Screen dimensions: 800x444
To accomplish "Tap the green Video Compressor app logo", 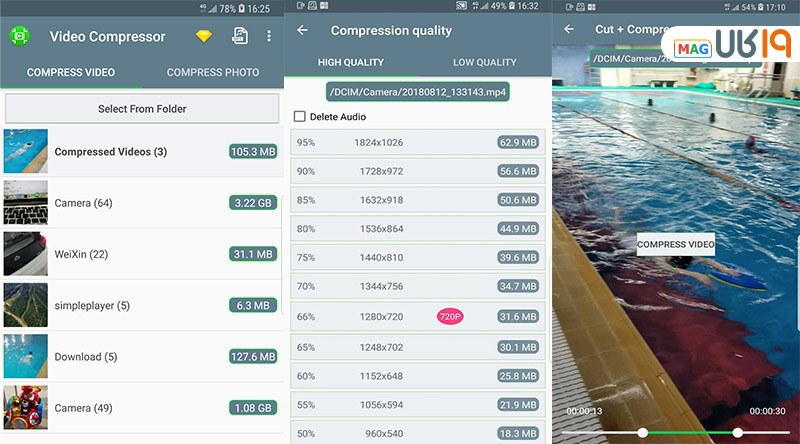I will pyautogui.click(x=19, y=37).
